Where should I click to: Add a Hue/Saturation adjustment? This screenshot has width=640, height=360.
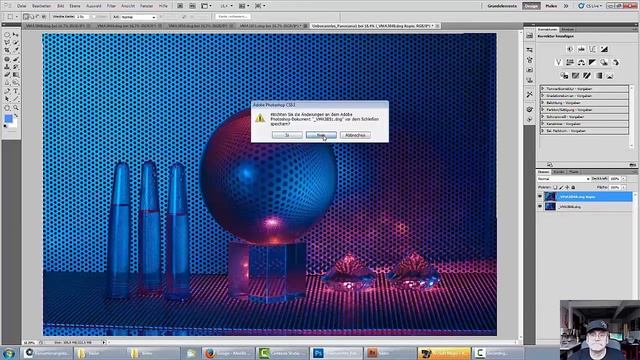tap(570, 62)
